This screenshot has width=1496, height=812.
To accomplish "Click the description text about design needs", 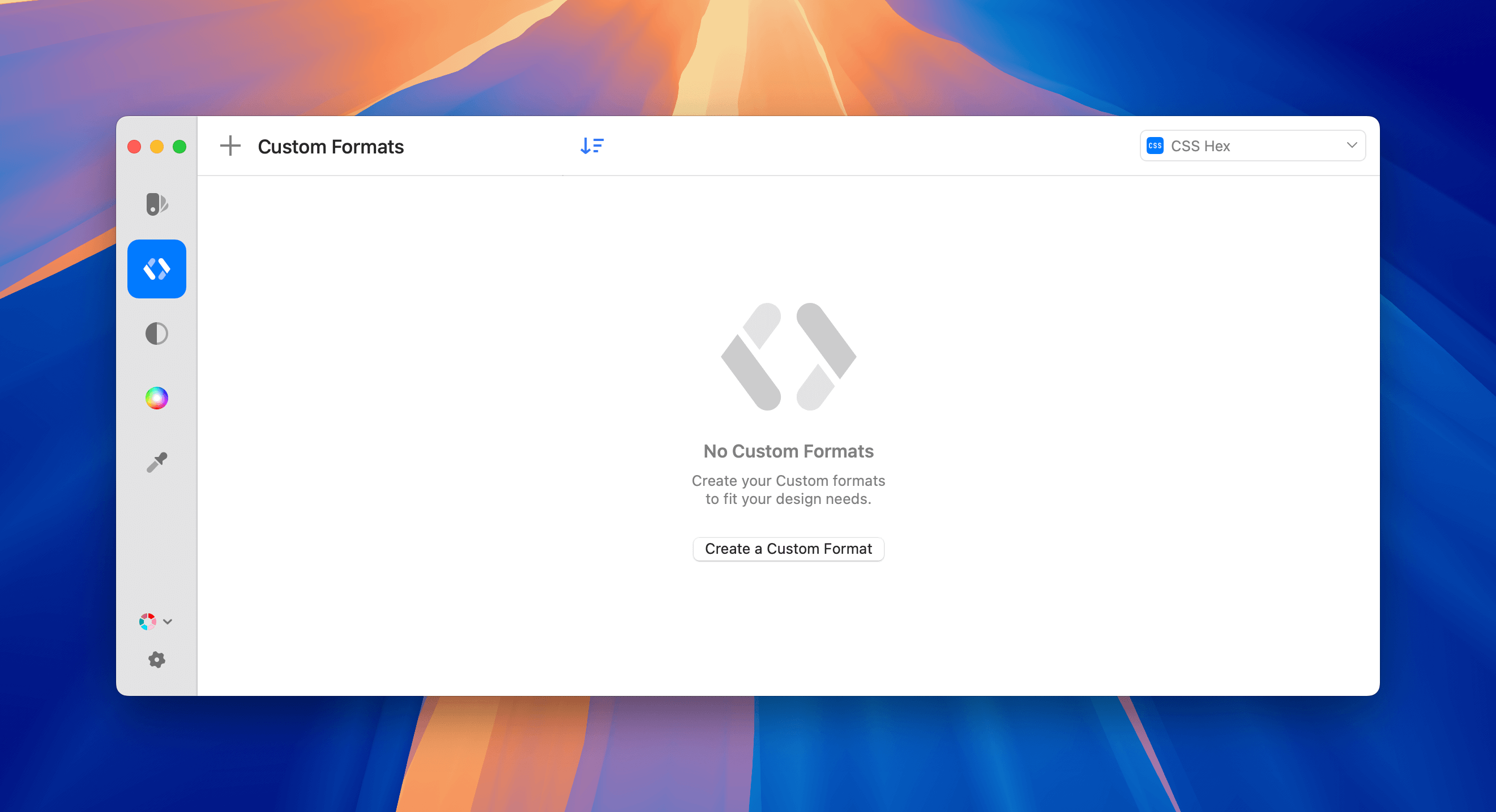I will [788, 490].
